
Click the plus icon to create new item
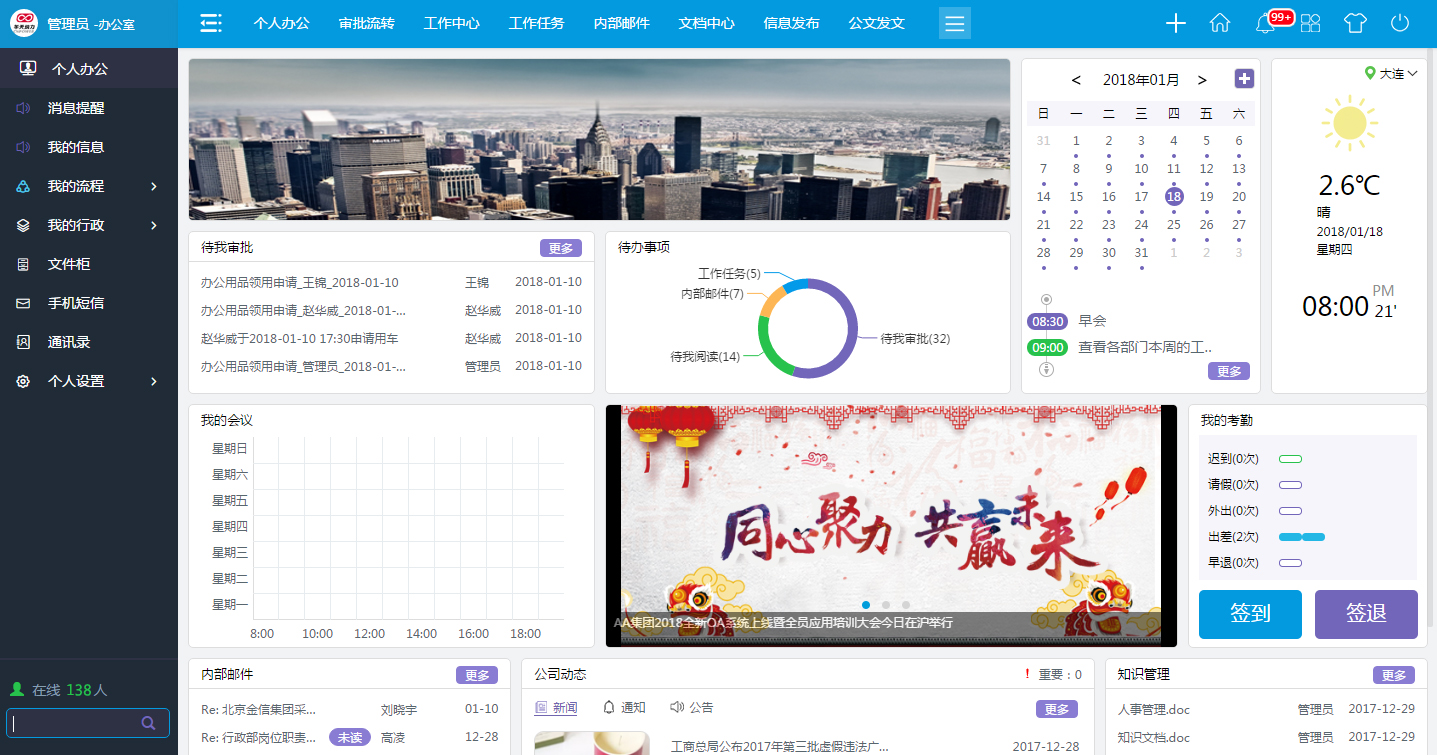click(x=1175, y=21)
